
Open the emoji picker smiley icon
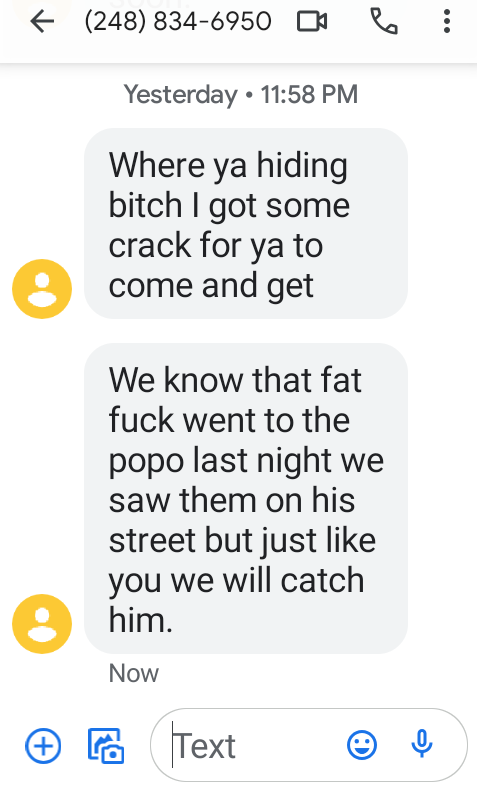(362, 746)
